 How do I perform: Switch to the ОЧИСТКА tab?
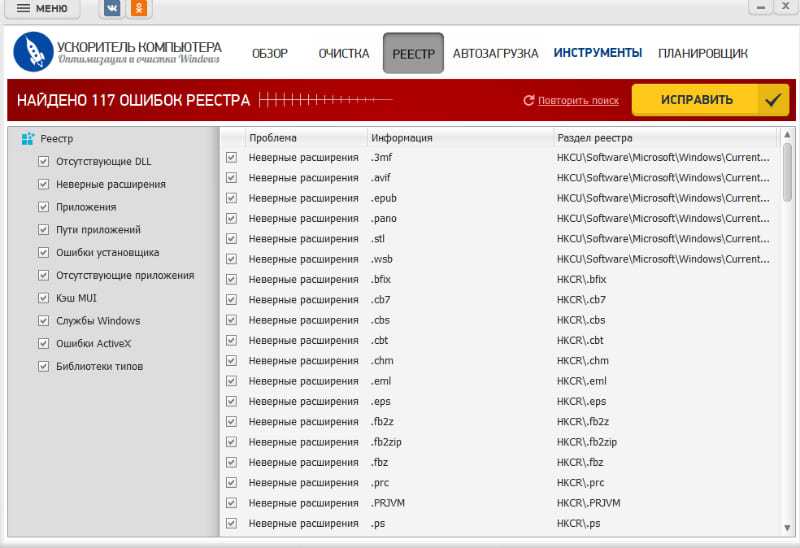[344, 54]
